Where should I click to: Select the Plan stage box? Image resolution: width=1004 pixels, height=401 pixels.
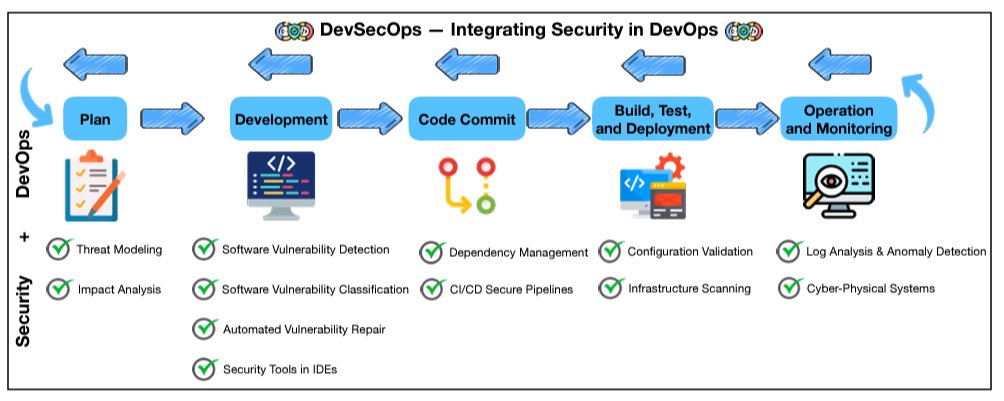pos(95,119)
